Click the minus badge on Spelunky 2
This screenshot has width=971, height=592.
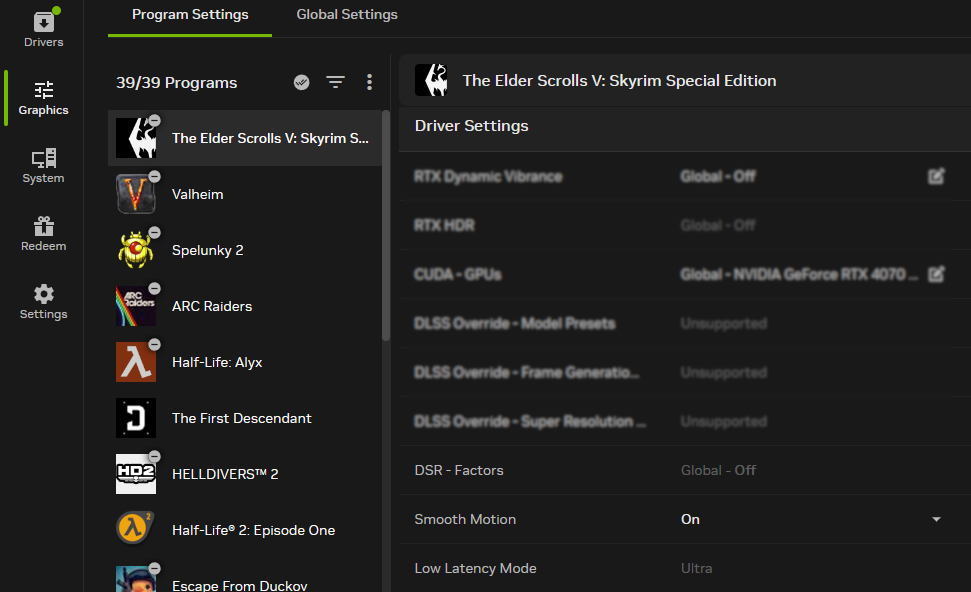coord(155,232)
